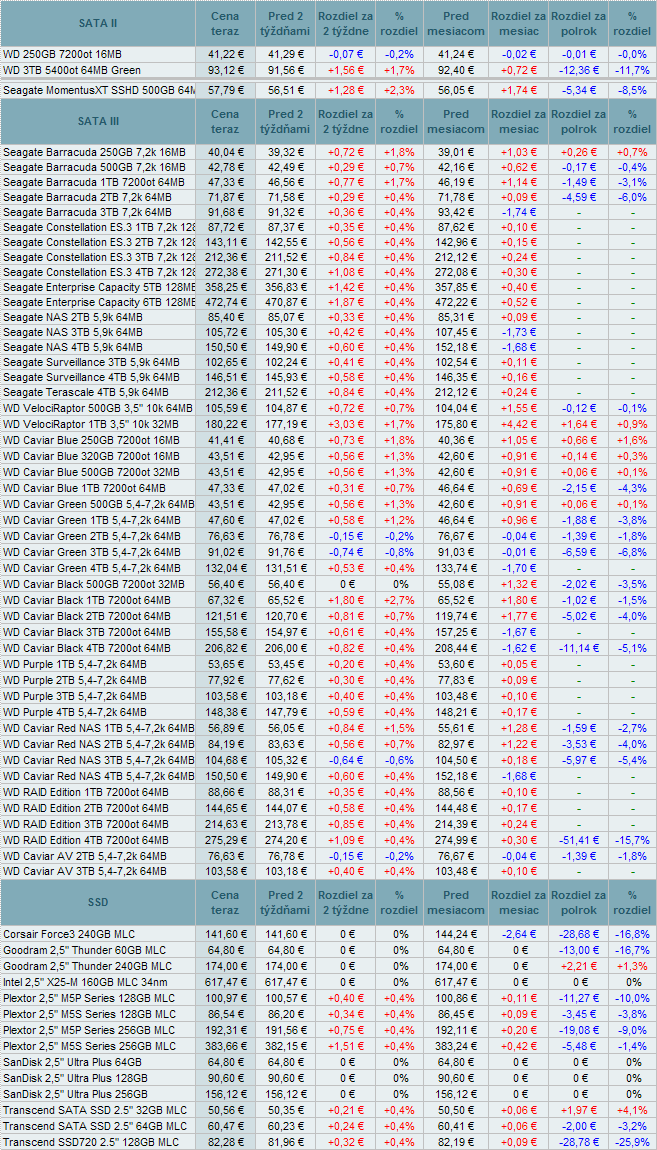Click the -6,59 € half-year change for Caviar Green 3TB
657x1150 pixels.
click(577, 554)
